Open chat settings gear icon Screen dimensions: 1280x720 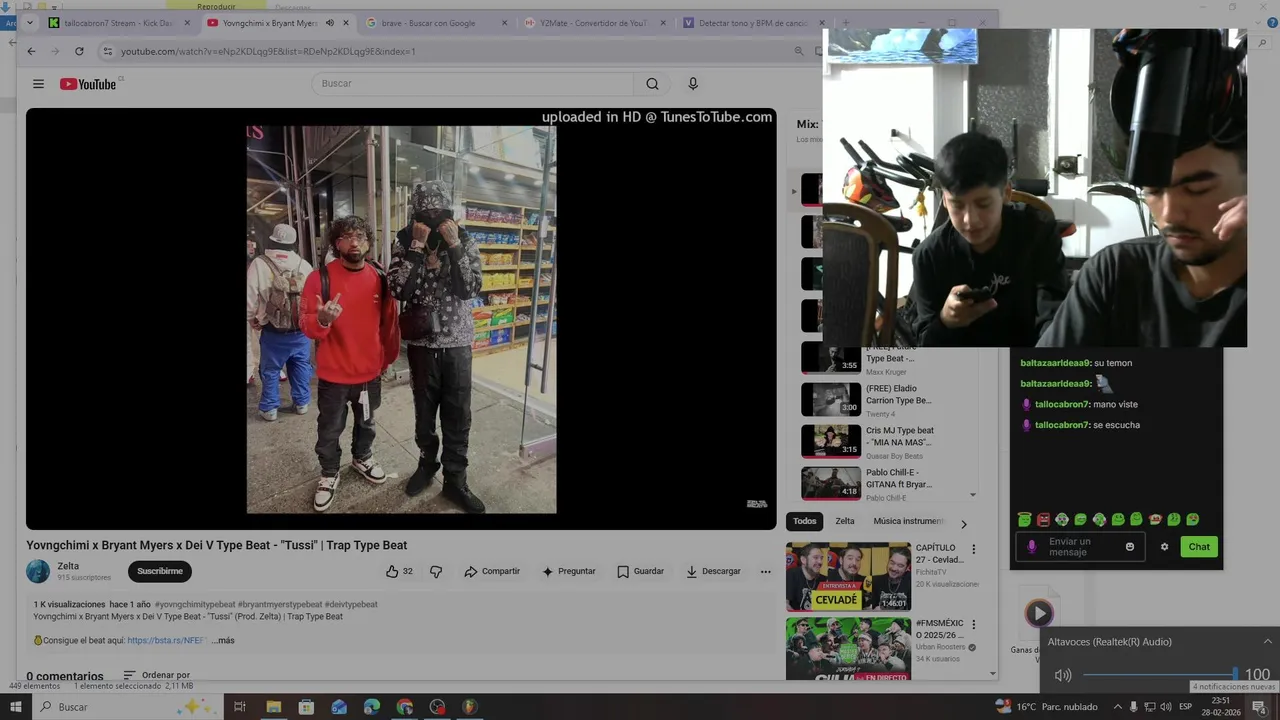pos(1164,547)
